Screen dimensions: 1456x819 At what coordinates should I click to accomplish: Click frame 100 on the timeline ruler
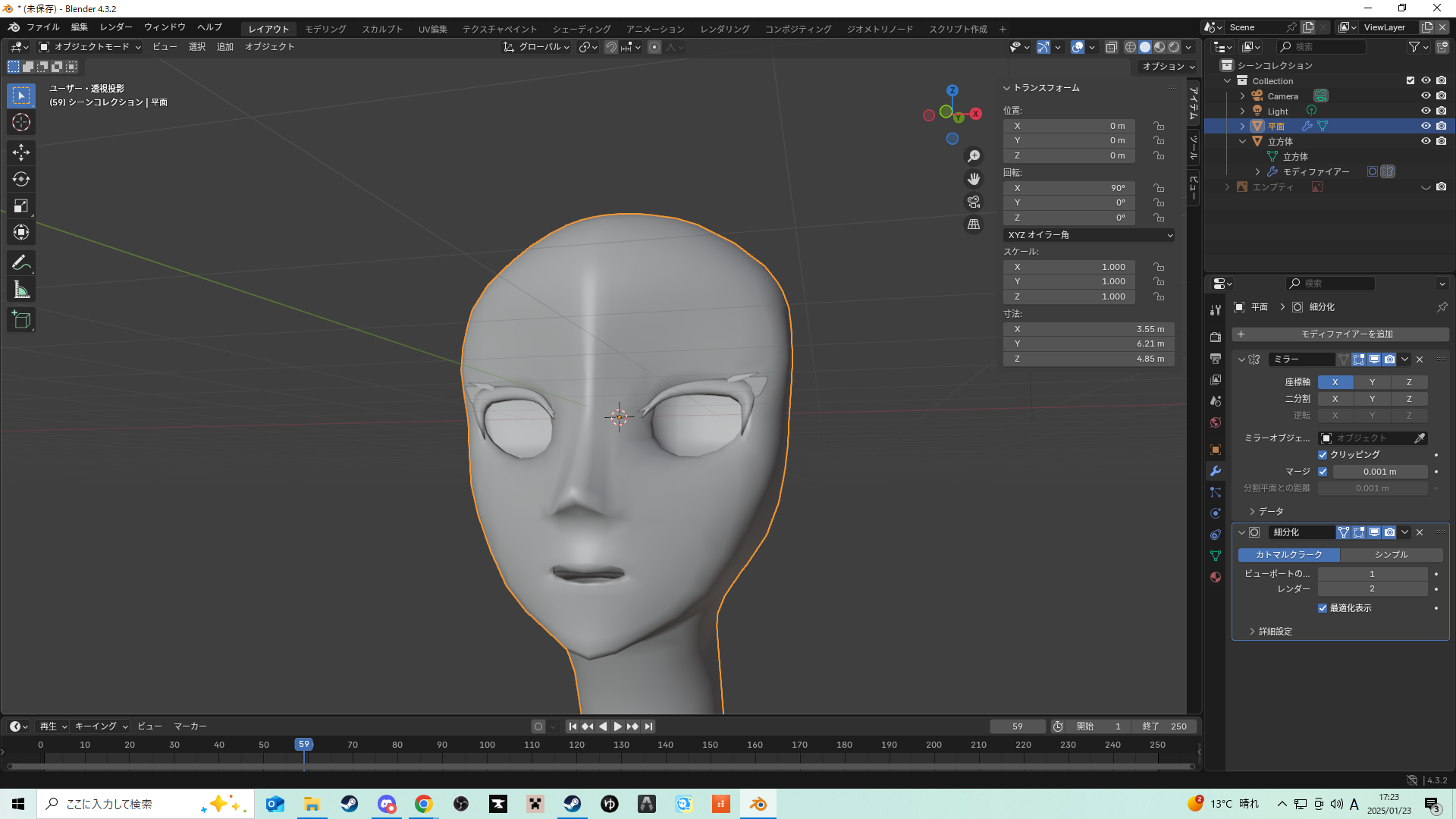[x=487, y=745]
